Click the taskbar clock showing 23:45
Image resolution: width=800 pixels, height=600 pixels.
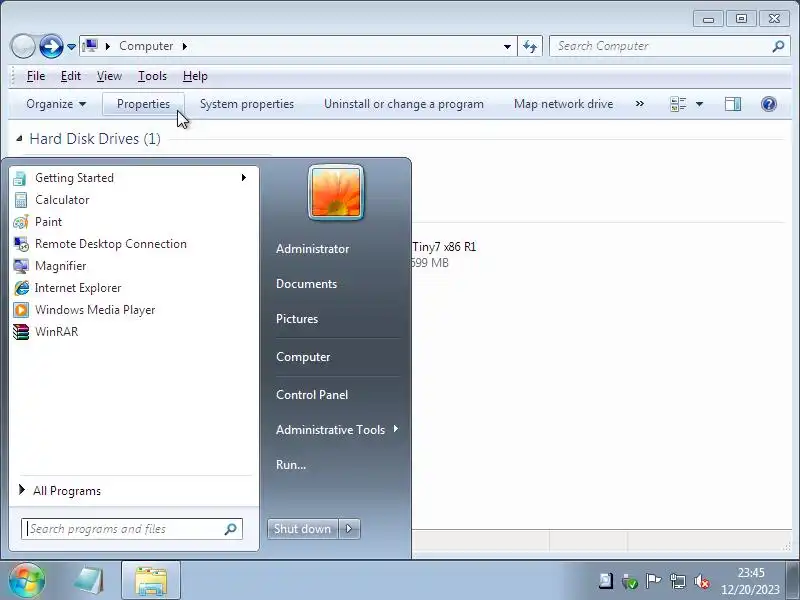(751, 581)
